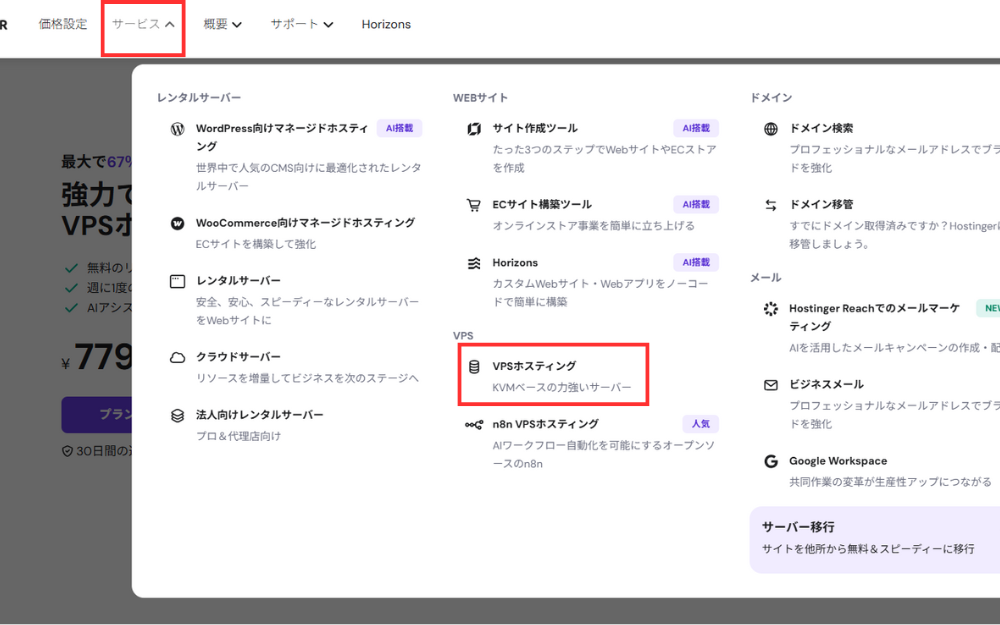Click the VPS section heading

coord(463,335)
